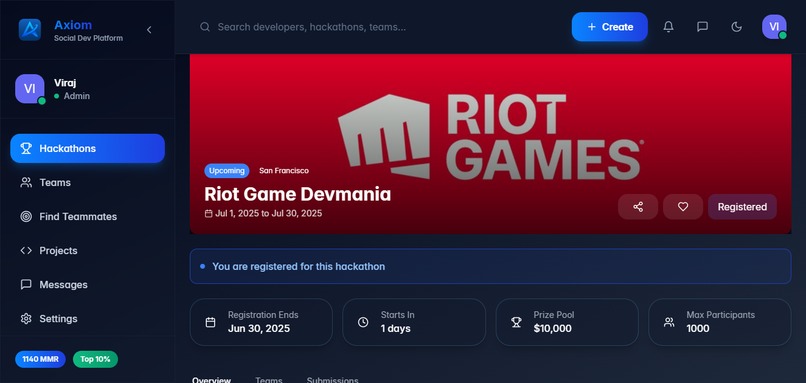Viewport: 806px width, 383px height.
Task: Open Find Teammates in the sidebar
Action: (x=87, y=216)
